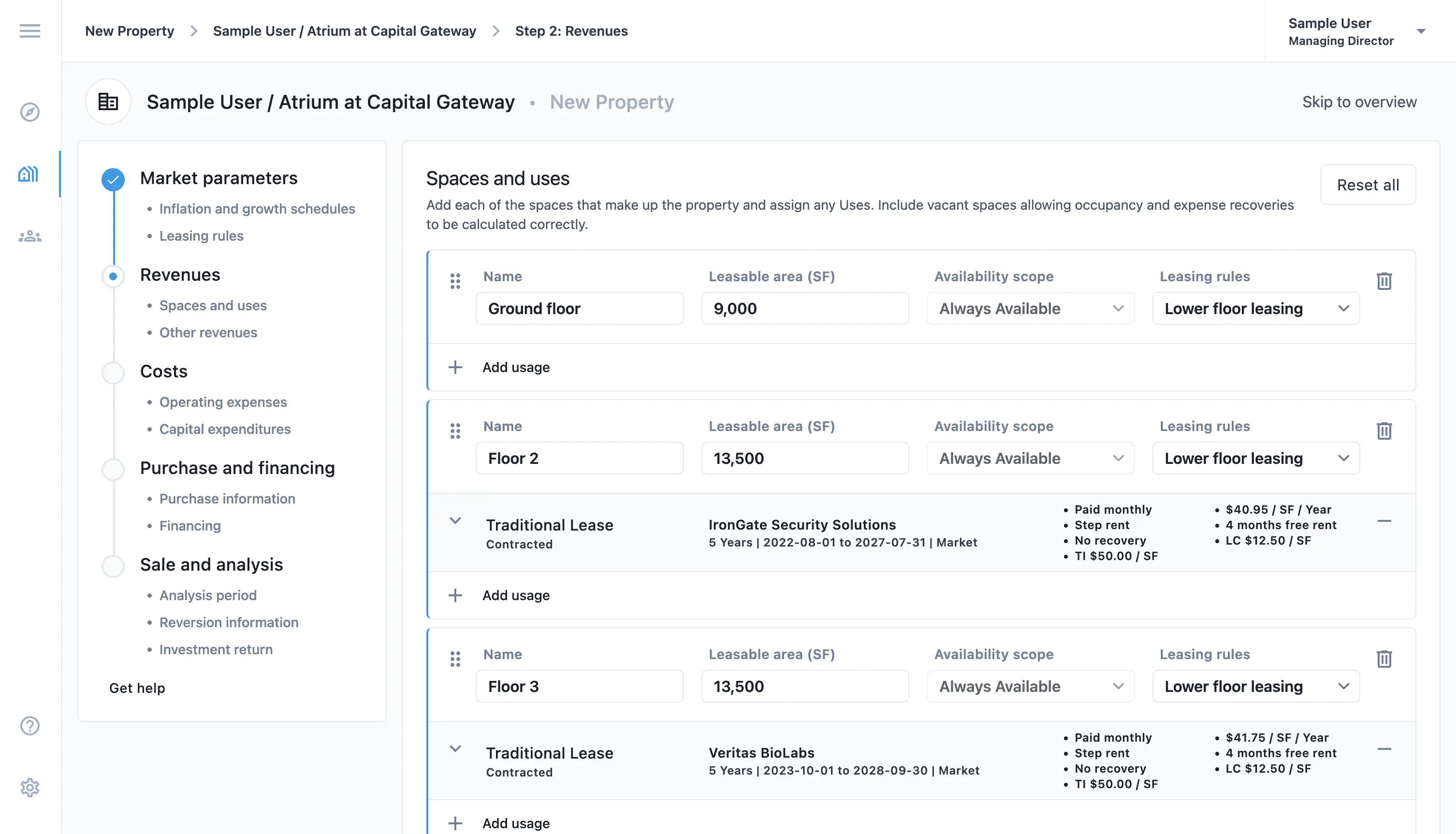1456x834 pixels.
Task: Open the properties building sidebar icon
Action: (x=29, y=174)
